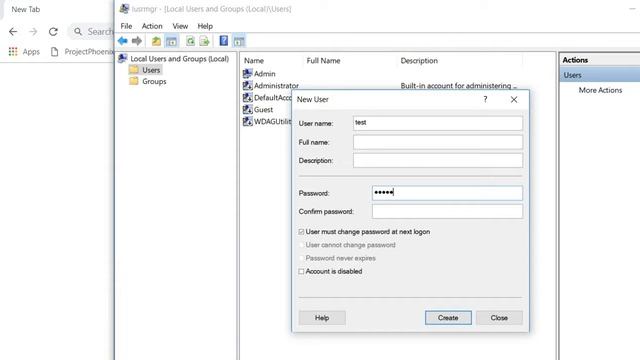This screenshot has height=360, width=640.
Task: Select the New Tab browser tab
Action: 26,9
